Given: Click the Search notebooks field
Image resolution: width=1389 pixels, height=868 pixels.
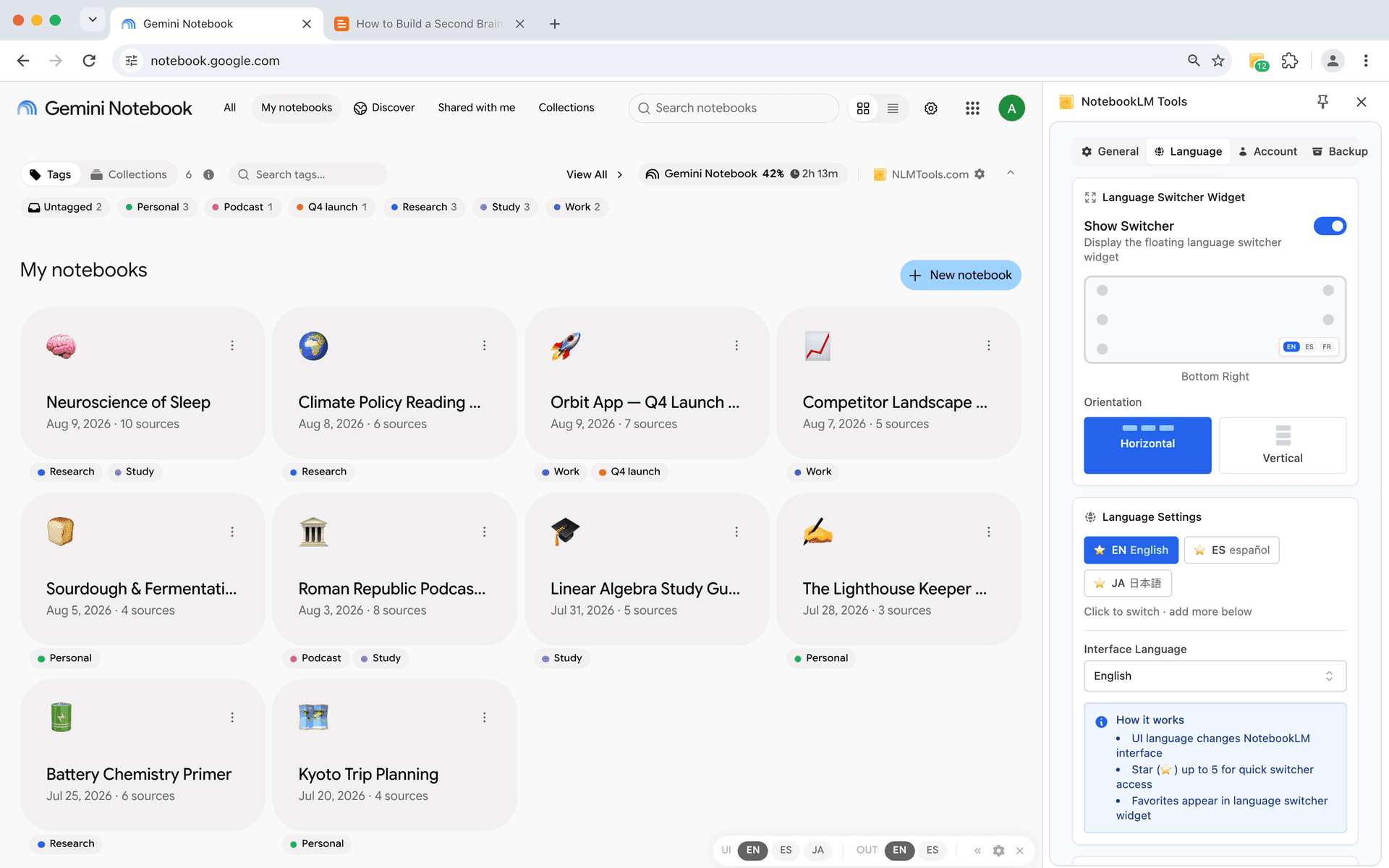Looking at the screenshot, I should 734,109.
